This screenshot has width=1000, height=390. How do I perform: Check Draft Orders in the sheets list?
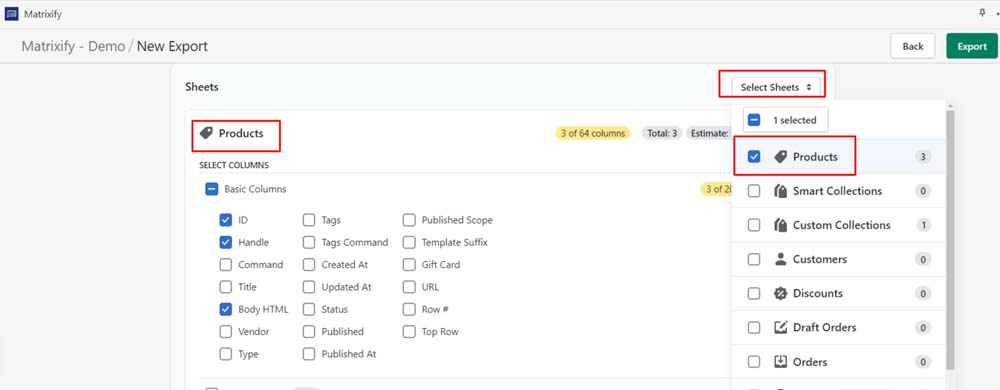[754, 328]
